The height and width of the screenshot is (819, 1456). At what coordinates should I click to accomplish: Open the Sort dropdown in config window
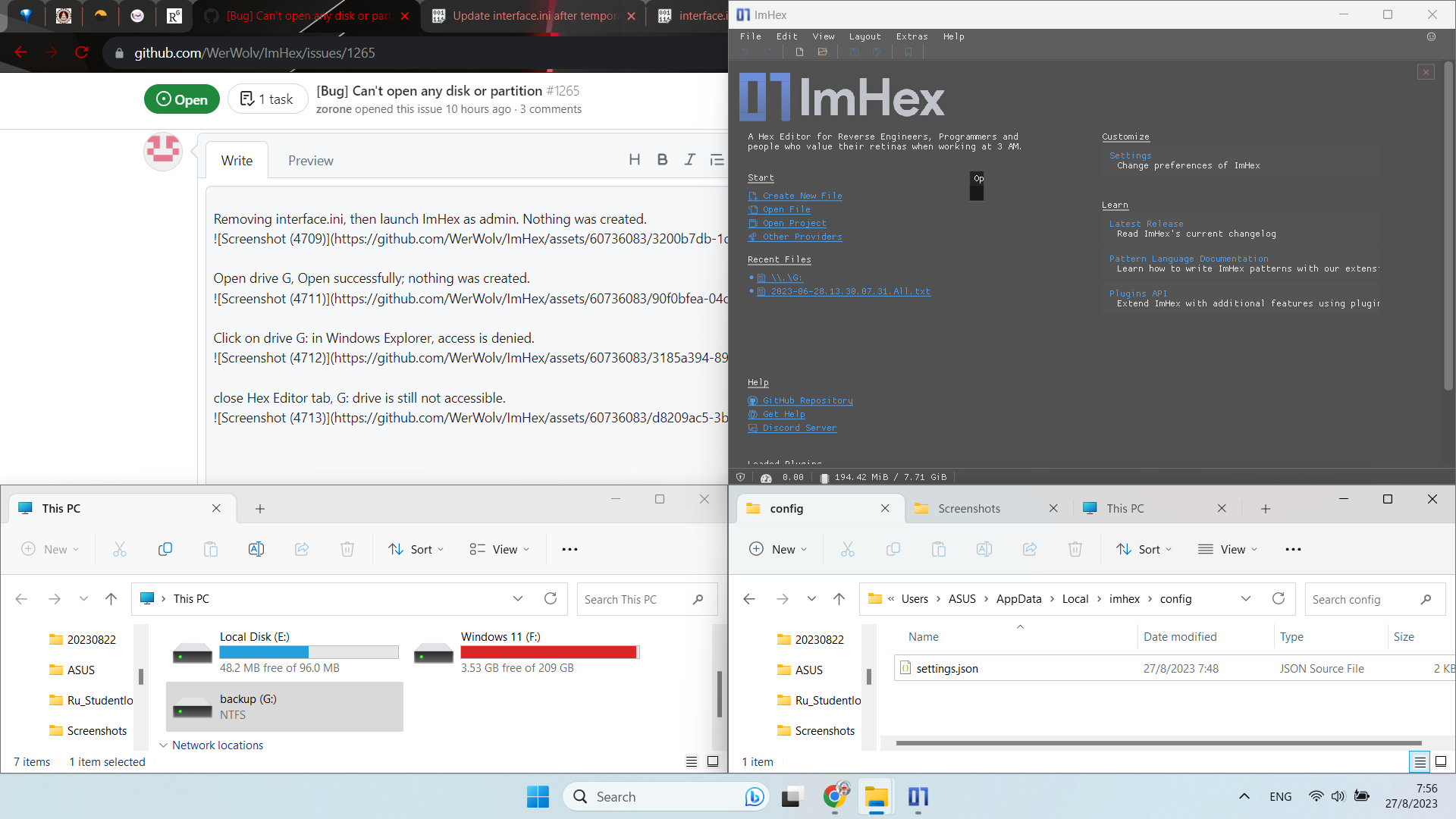1144,549
